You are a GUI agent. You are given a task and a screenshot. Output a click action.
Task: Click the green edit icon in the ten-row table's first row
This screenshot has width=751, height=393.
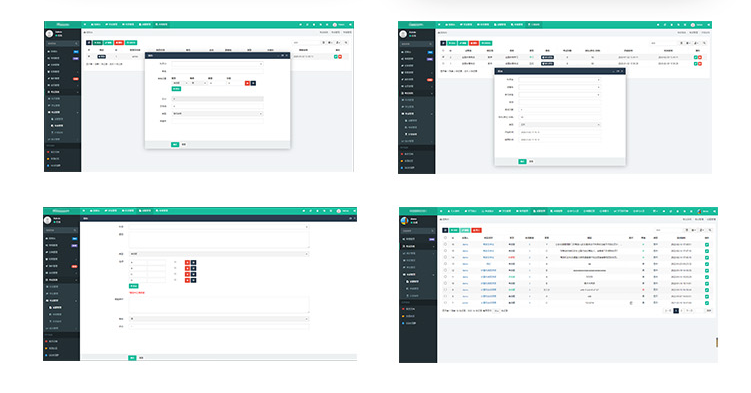pos(707,245)
